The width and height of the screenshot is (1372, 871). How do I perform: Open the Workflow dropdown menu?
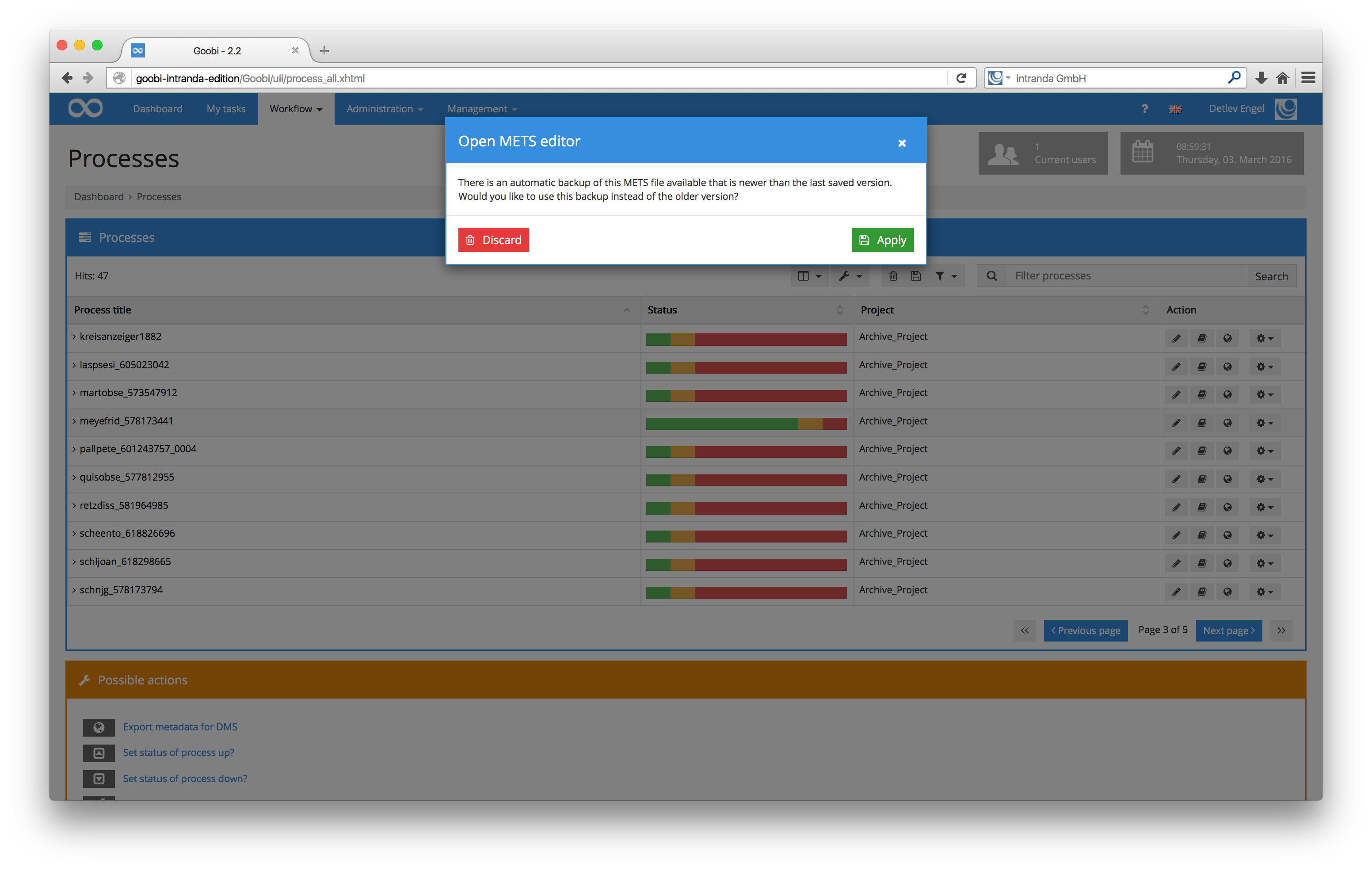[x=296, y=108]
